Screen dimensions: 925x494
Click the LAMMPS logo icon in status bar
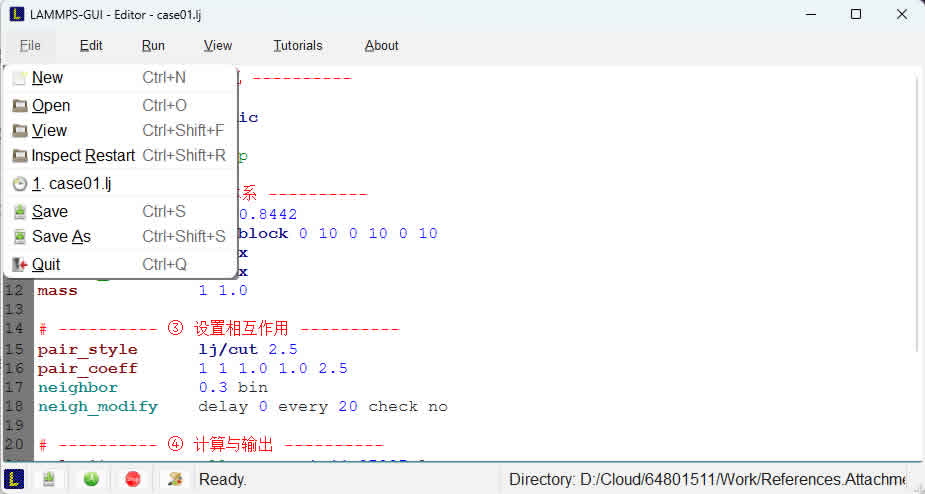[x=14, y=479]
